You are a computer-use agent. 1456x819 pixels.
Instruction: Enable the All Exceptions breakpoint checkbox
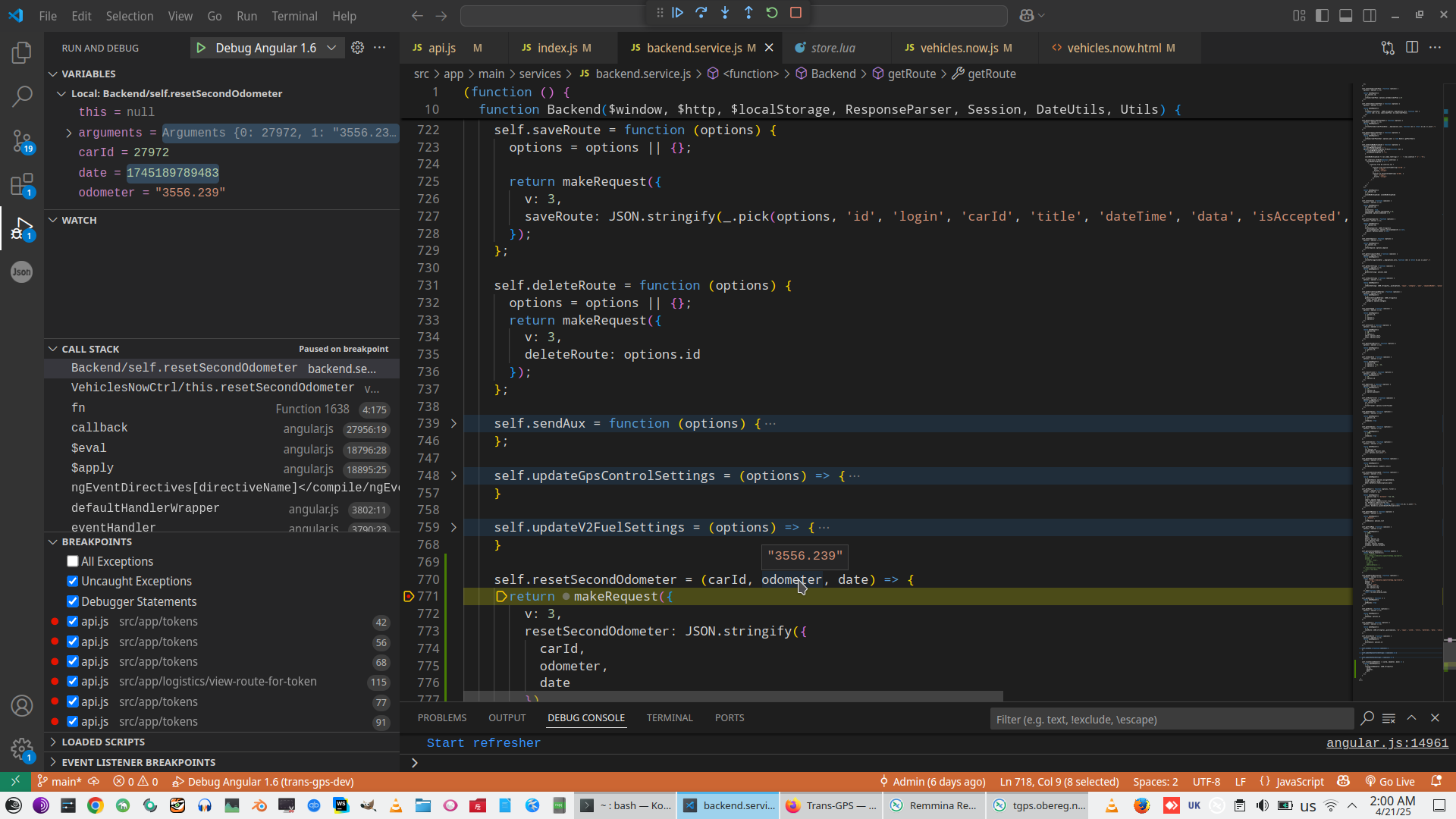[x=73, y=561]
